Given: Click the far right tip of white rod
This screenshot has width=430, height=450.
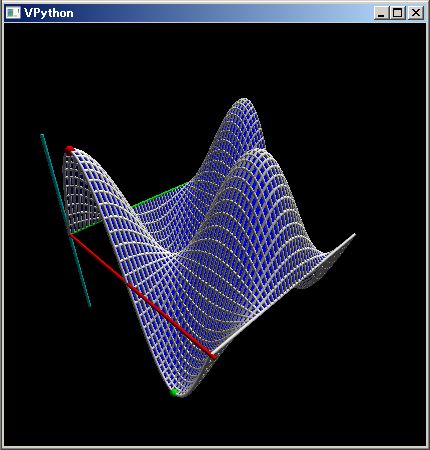Looking at the screenshot, I should tap(354, 235).
